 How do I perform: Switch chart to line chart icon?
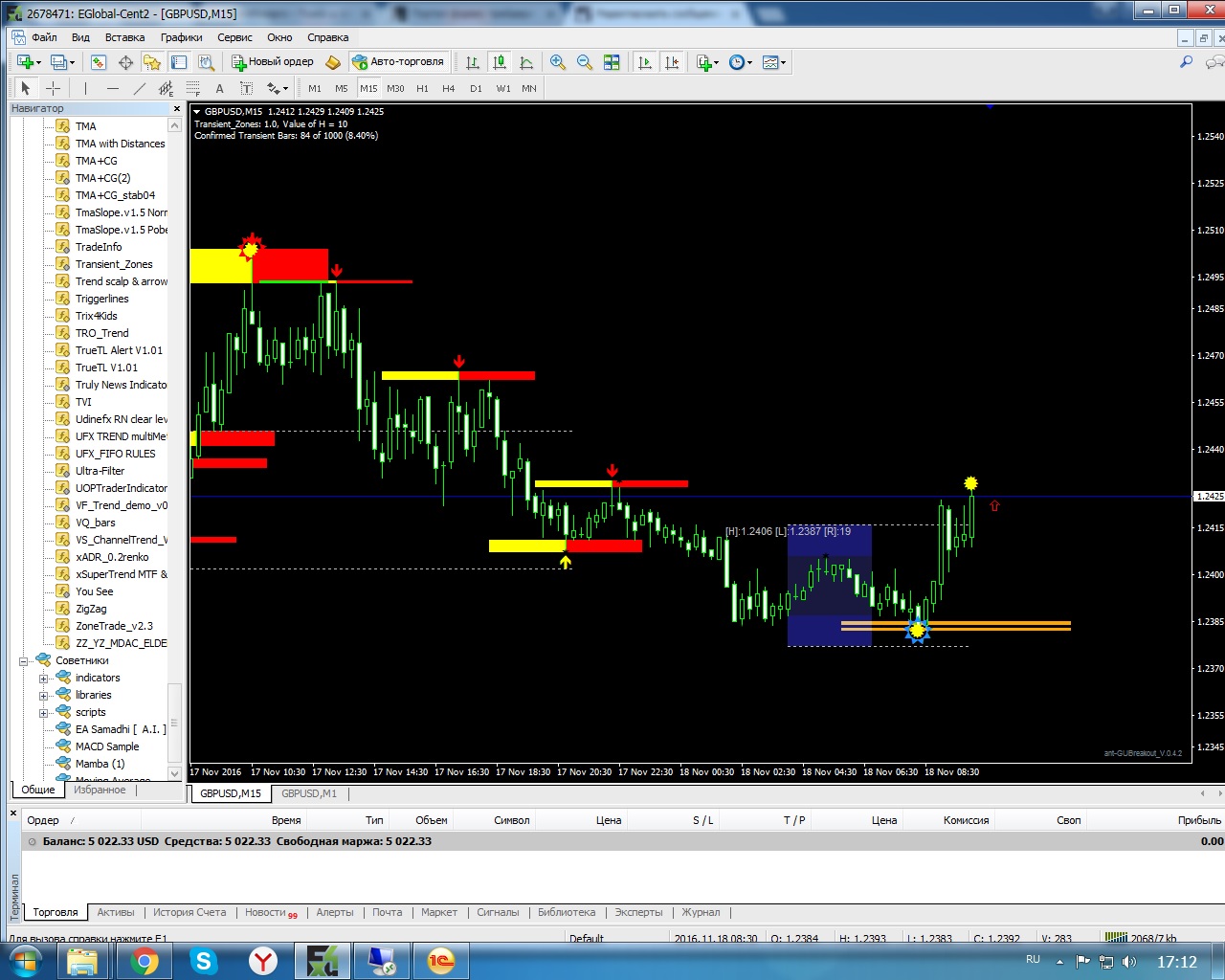(526, 62)
